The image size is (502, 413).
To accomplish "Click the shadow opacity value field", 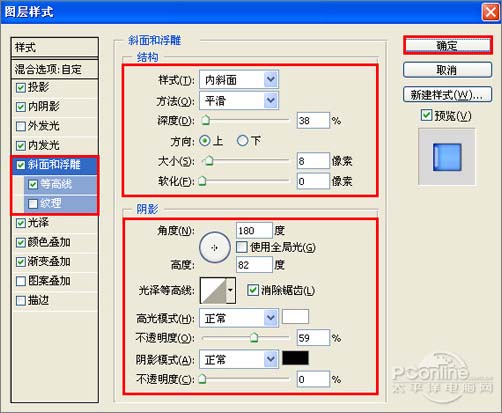I will [x=313, y=379].
